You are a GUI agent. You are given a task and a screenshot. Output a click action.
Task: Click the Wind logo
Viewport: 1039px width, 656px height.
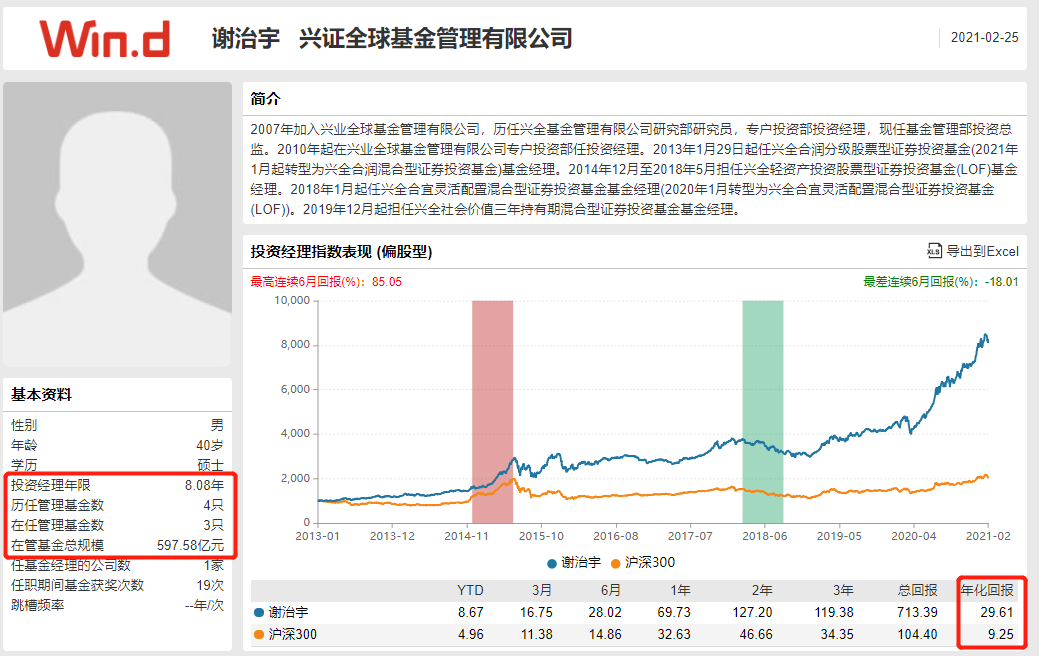click(105, 38)
